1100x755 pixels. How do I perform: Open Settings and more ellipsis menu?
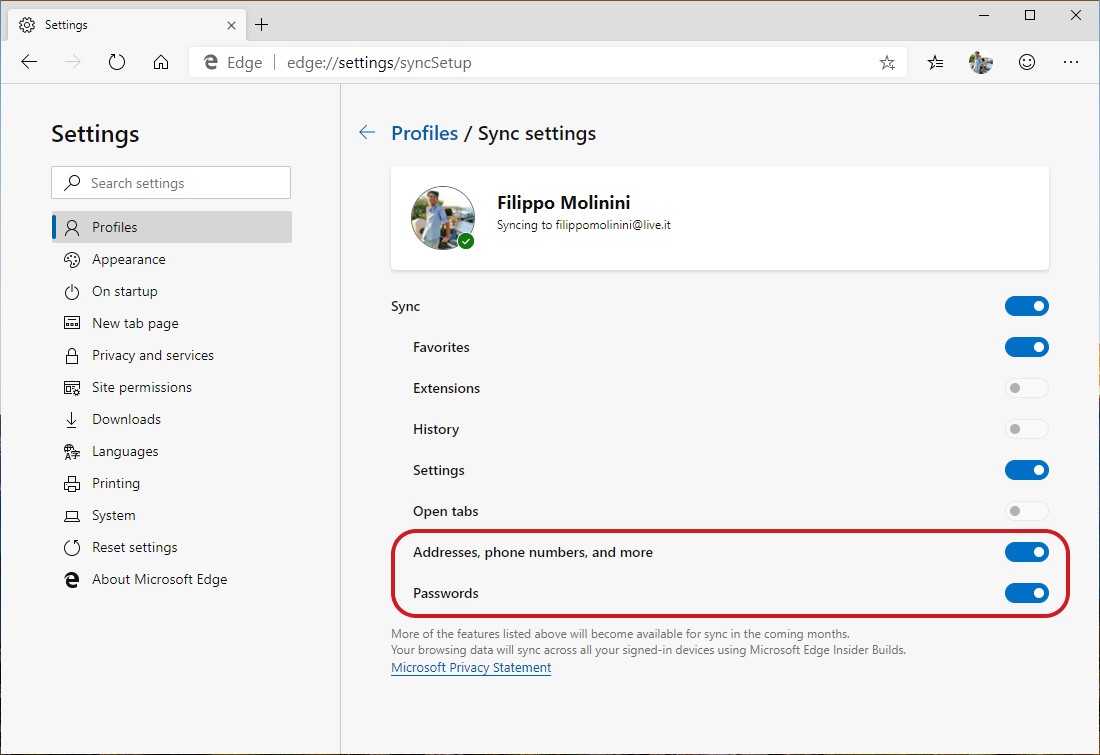click(x=1071, y=62)
